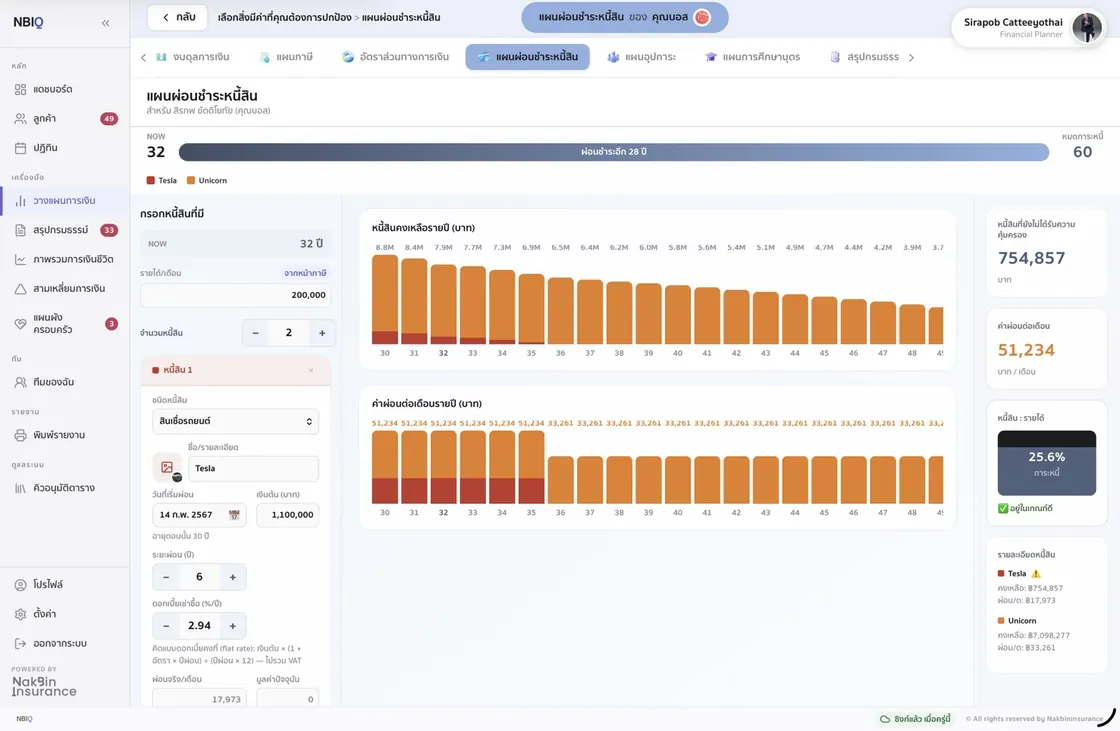Viewport: 1120px width, 731px height.
Task: Click the ผ่อนชำระอีก 28 ปี timeline bar
Action: (614, 151)
